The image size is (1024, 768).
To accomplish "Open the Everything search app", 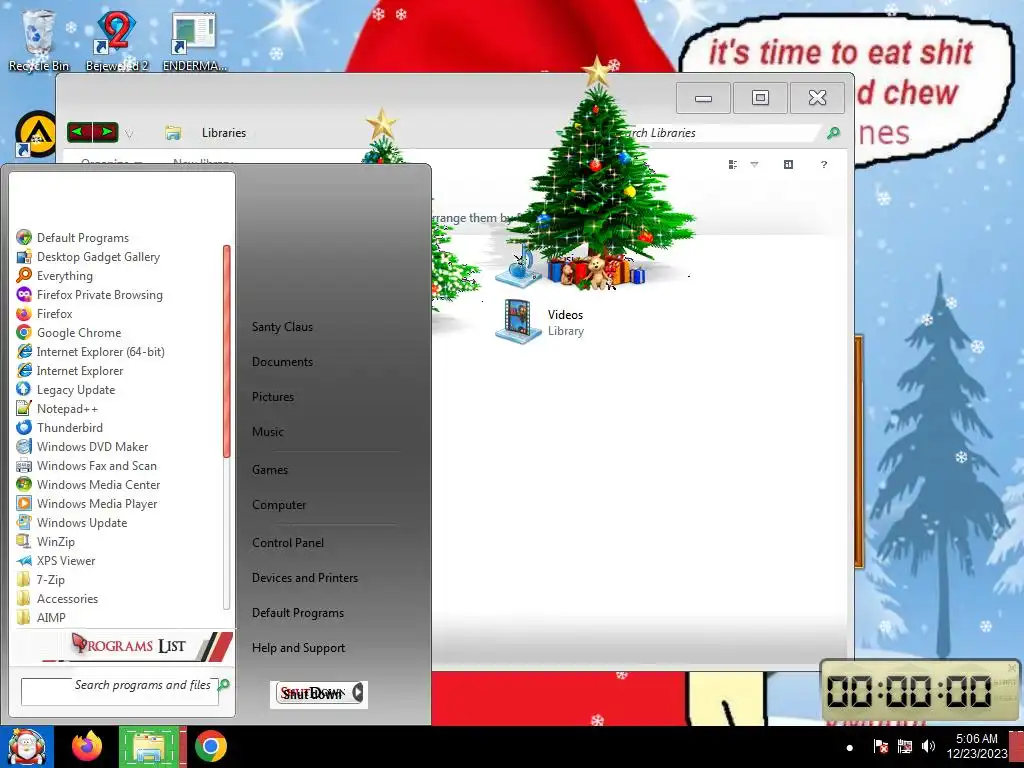I will pyautogui.click(x=55, y=276).
